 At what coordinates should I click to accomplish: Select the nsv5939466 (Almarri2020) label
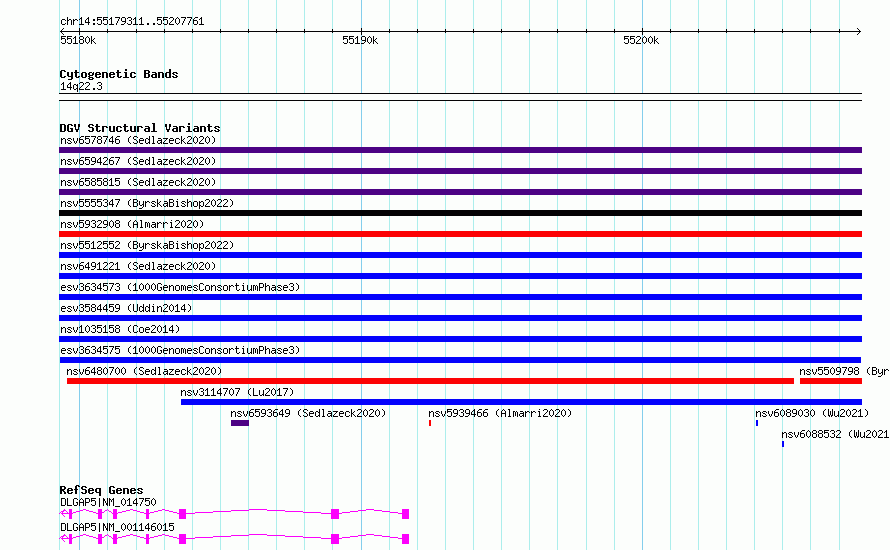(500, 413)
